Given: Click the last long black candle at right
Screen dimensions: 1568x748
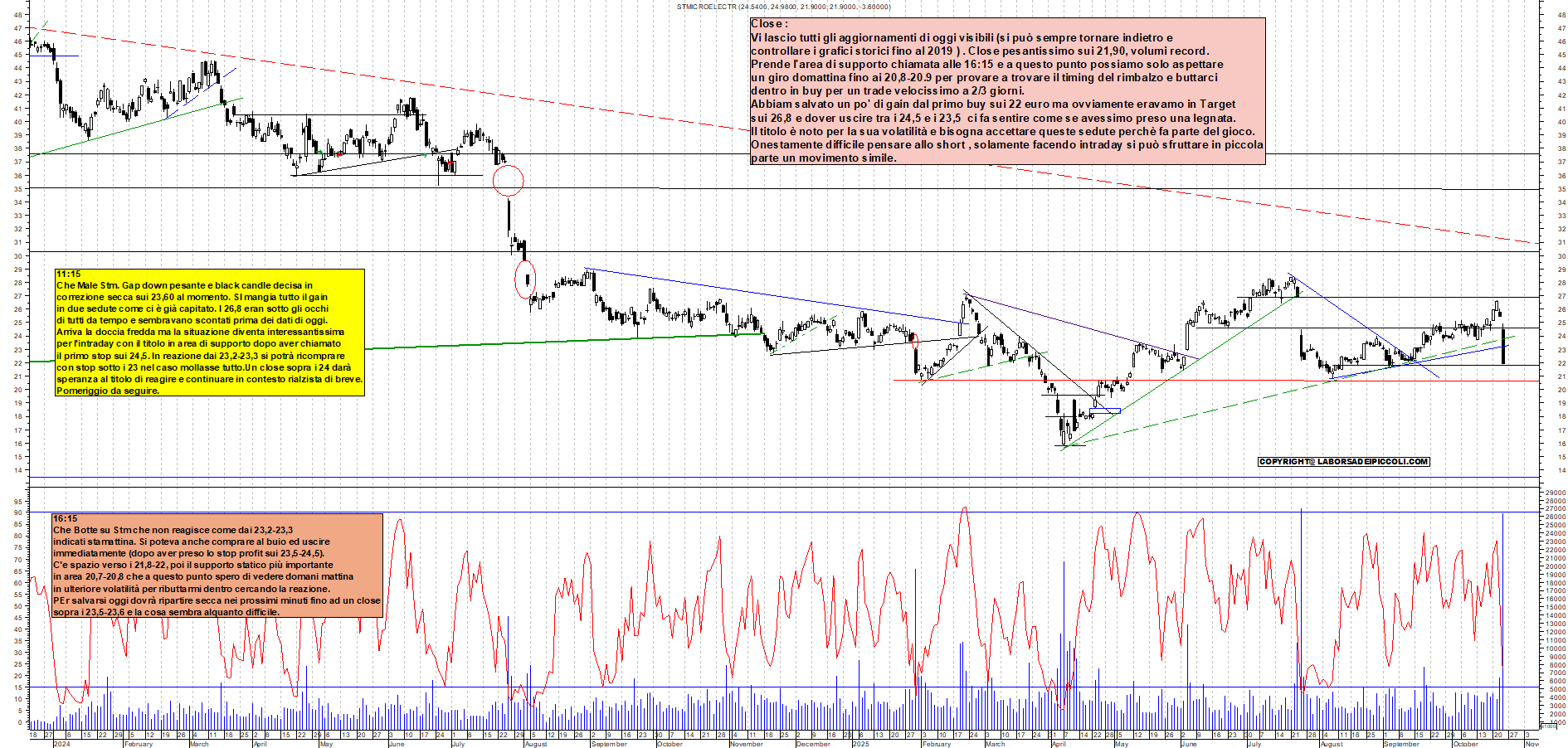Looking at the screenshot, I should pyautogui.click(x=1503, y=346).
